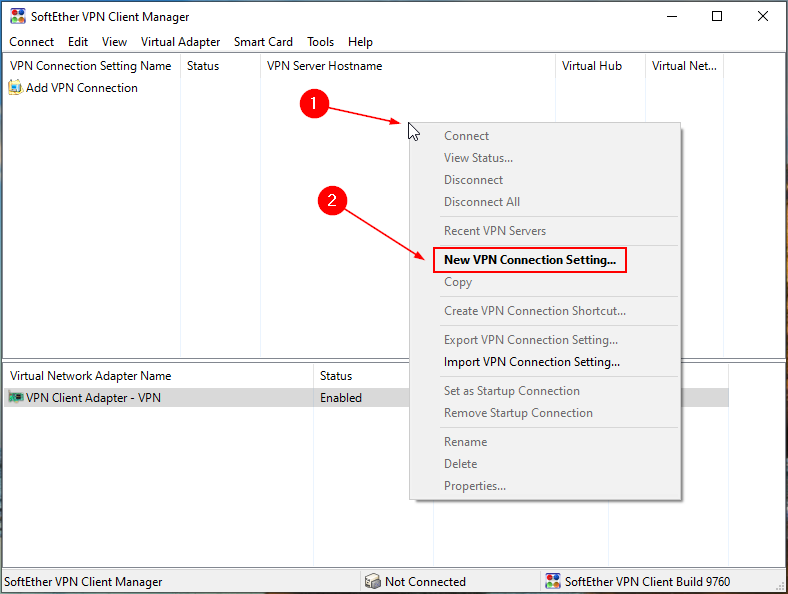Click the SoftEther app icon in title bar
The height and width of the screenshot is (594, 788).
point(18,16)
